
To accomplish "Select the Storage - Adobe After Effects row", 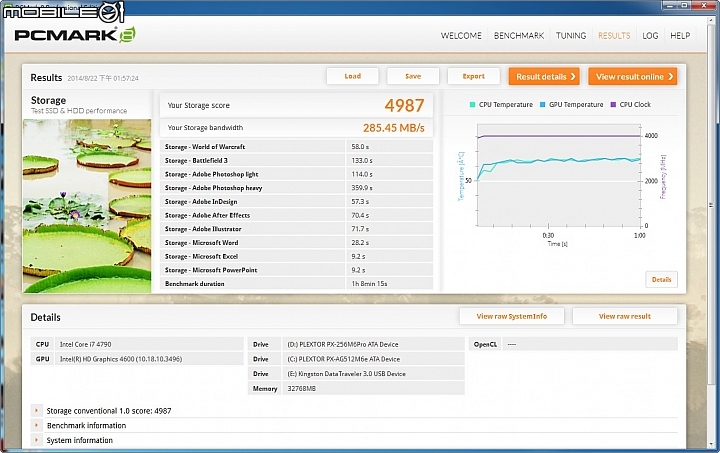I will click(x=296, y=215).
